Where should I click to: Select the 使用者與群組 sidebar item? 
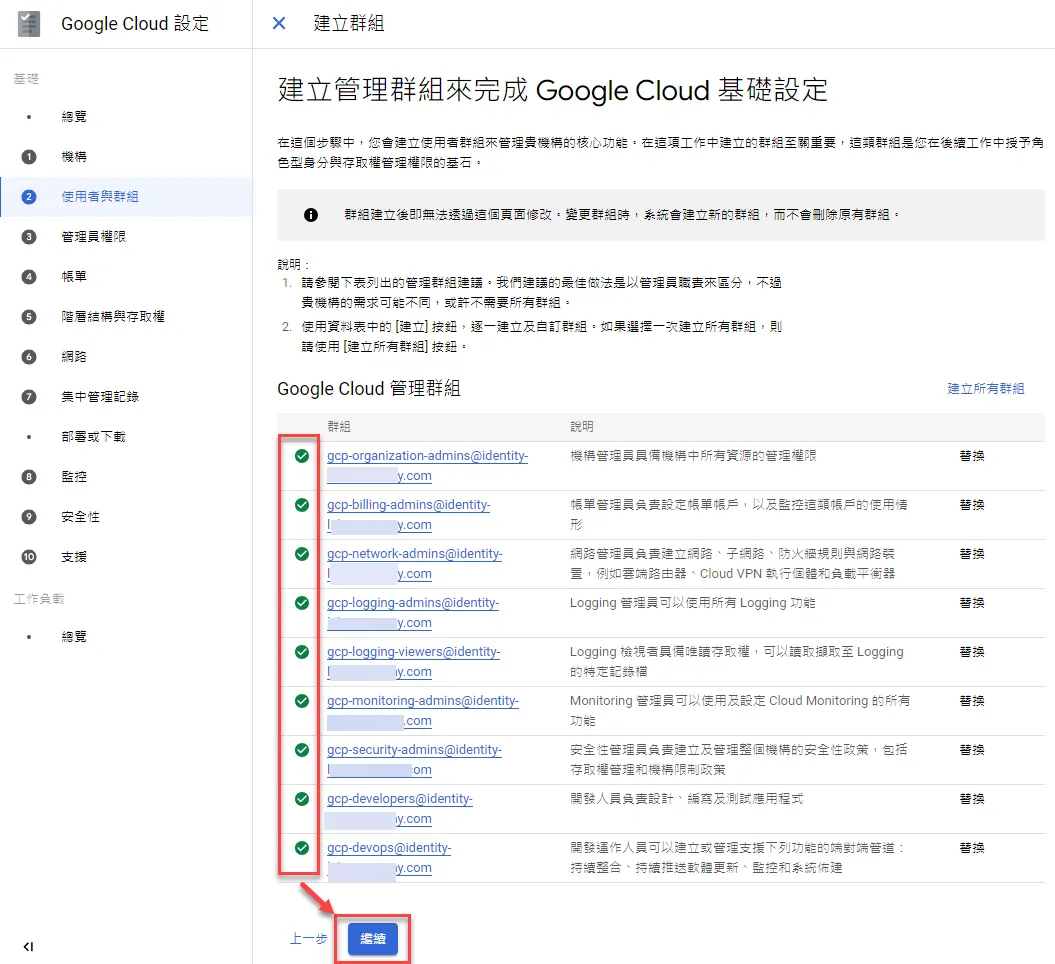point(126,196)
